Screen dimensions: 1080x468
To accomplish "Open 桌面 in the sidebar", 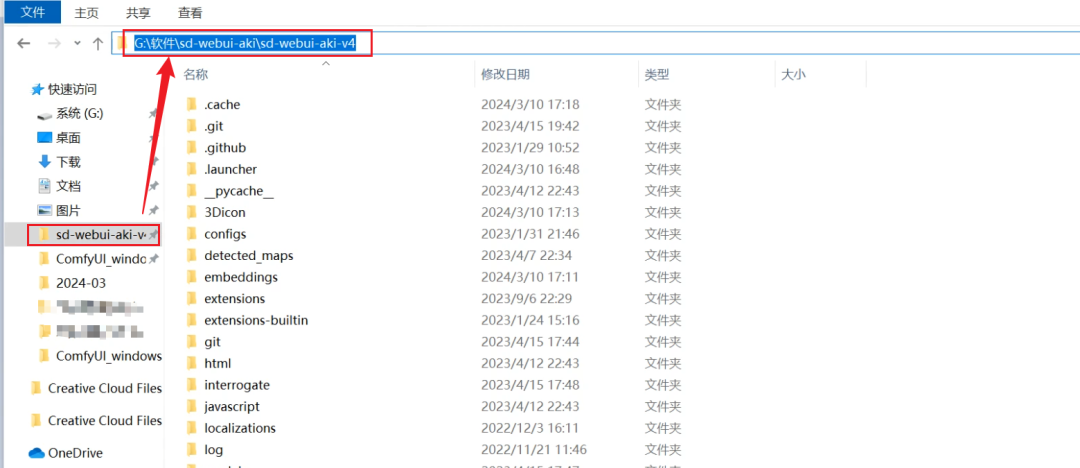I will tap(68, 138).
